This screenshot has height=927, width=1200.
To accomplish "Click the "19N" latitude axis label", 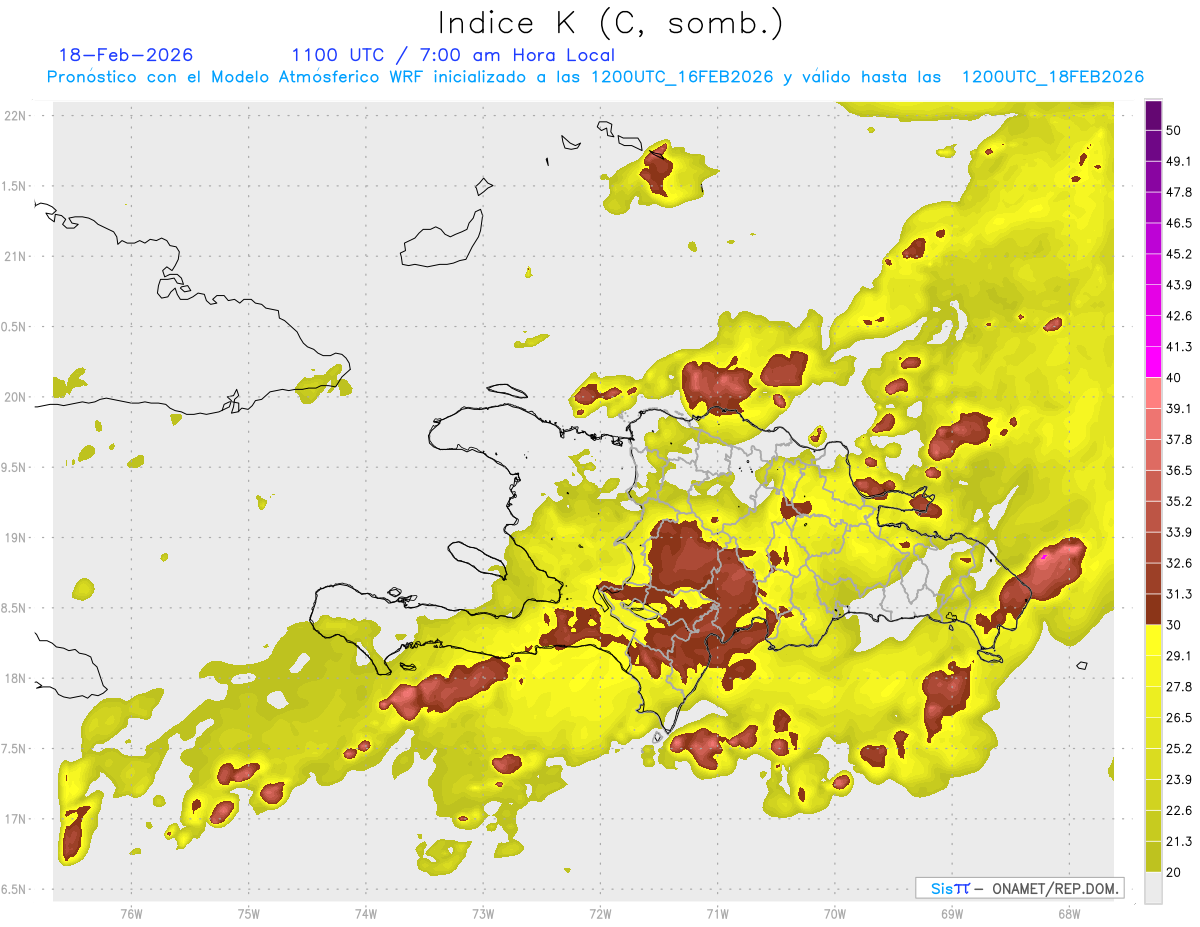I will point(17,538).
